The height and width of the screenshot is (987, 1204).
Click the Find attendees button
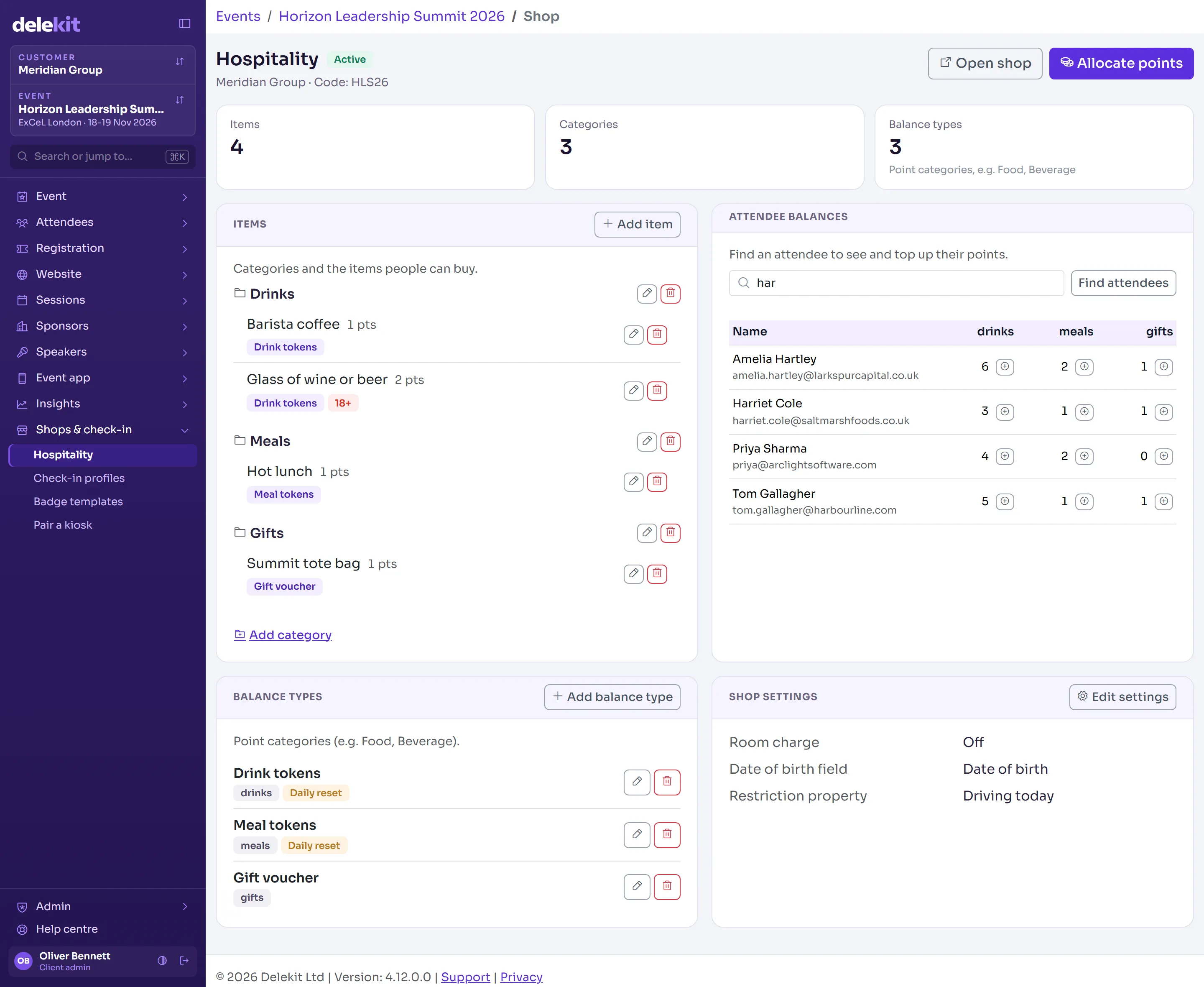pos(1123,283)
